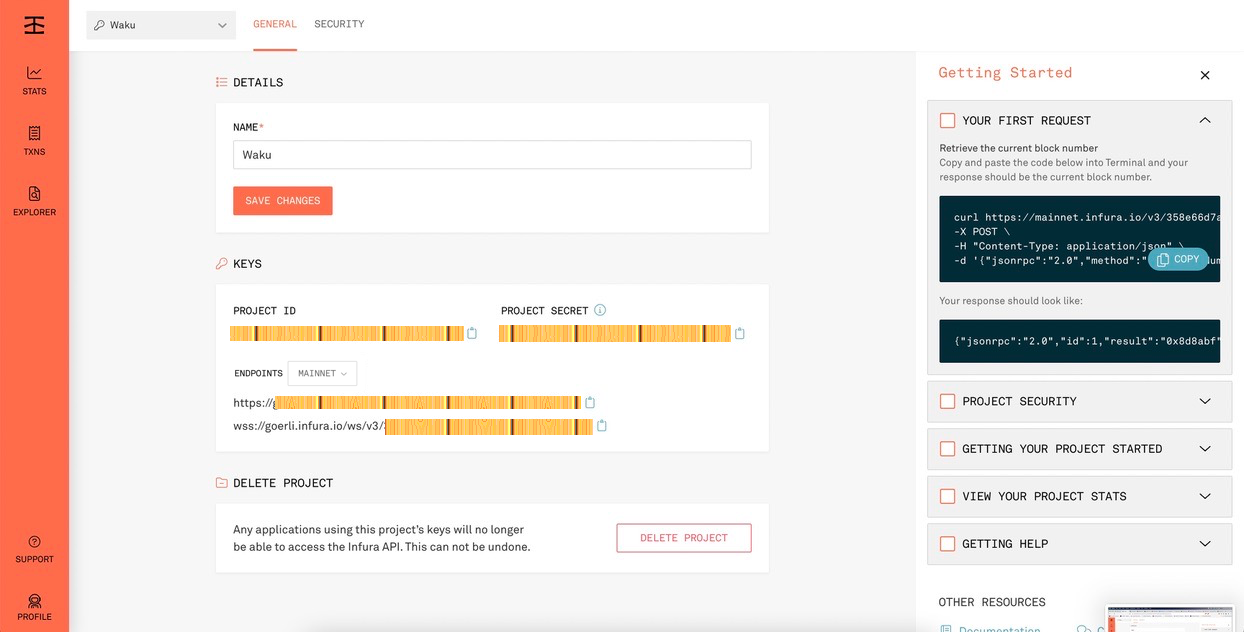Screen dimensions: 1244x632
Task: Open the Mainnet endpoints dropdown
Action: tap(322, 373)
